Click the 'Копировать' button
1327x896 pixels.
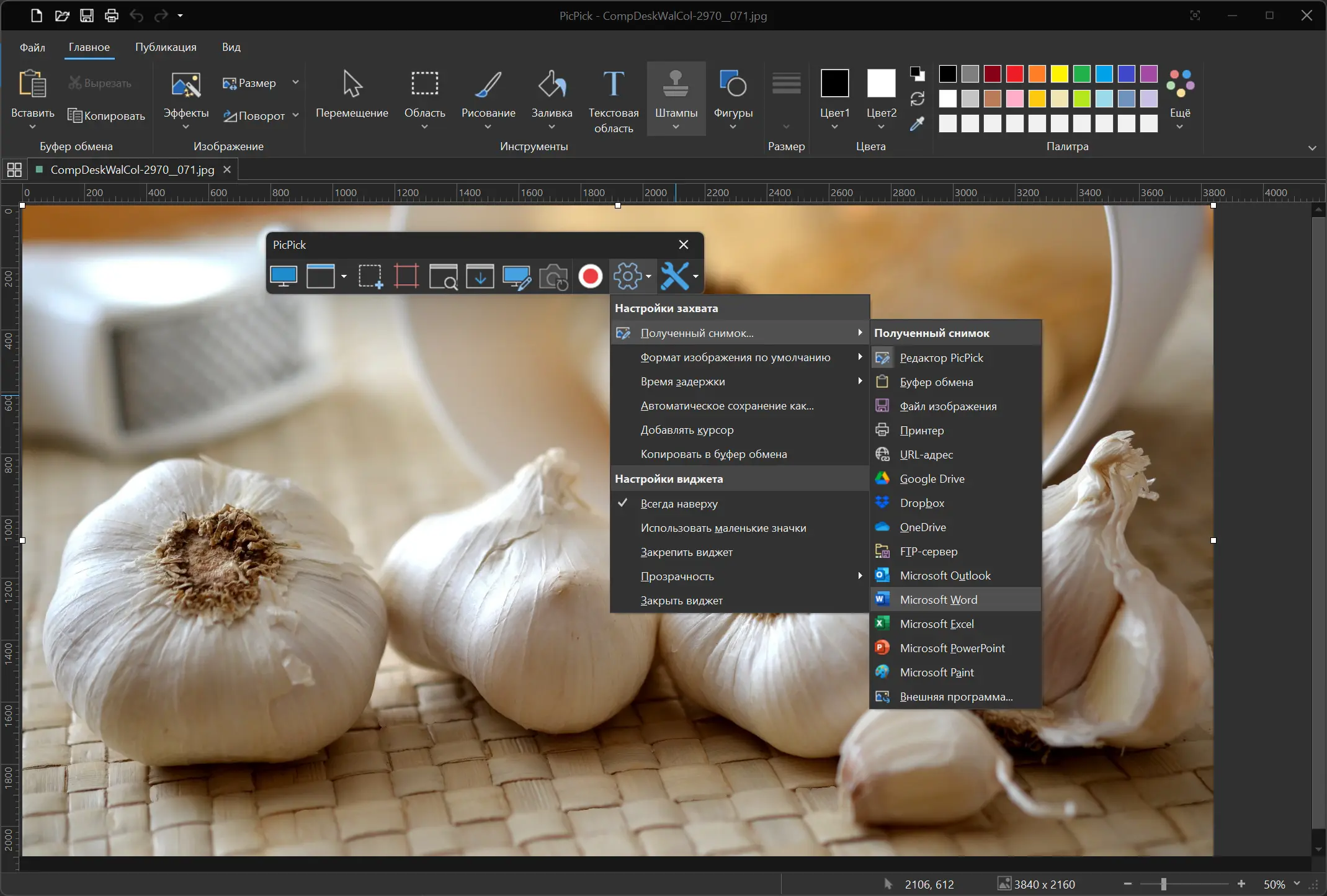tap(107, 116)
